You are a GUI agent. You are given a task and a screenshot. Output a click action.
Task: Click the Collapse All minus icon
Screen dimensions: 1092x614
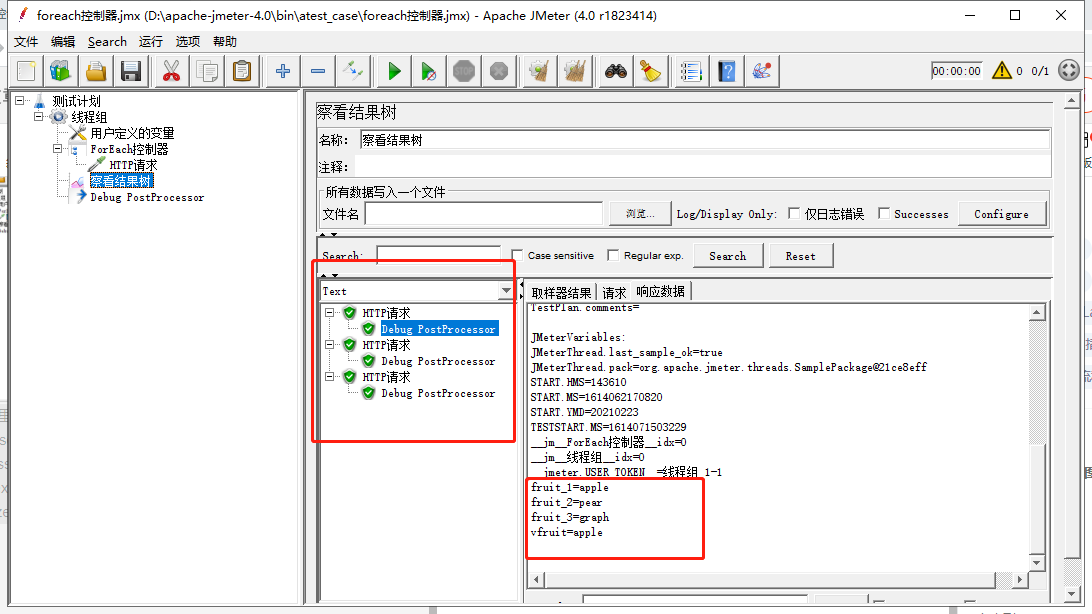(x=318, y=71)
